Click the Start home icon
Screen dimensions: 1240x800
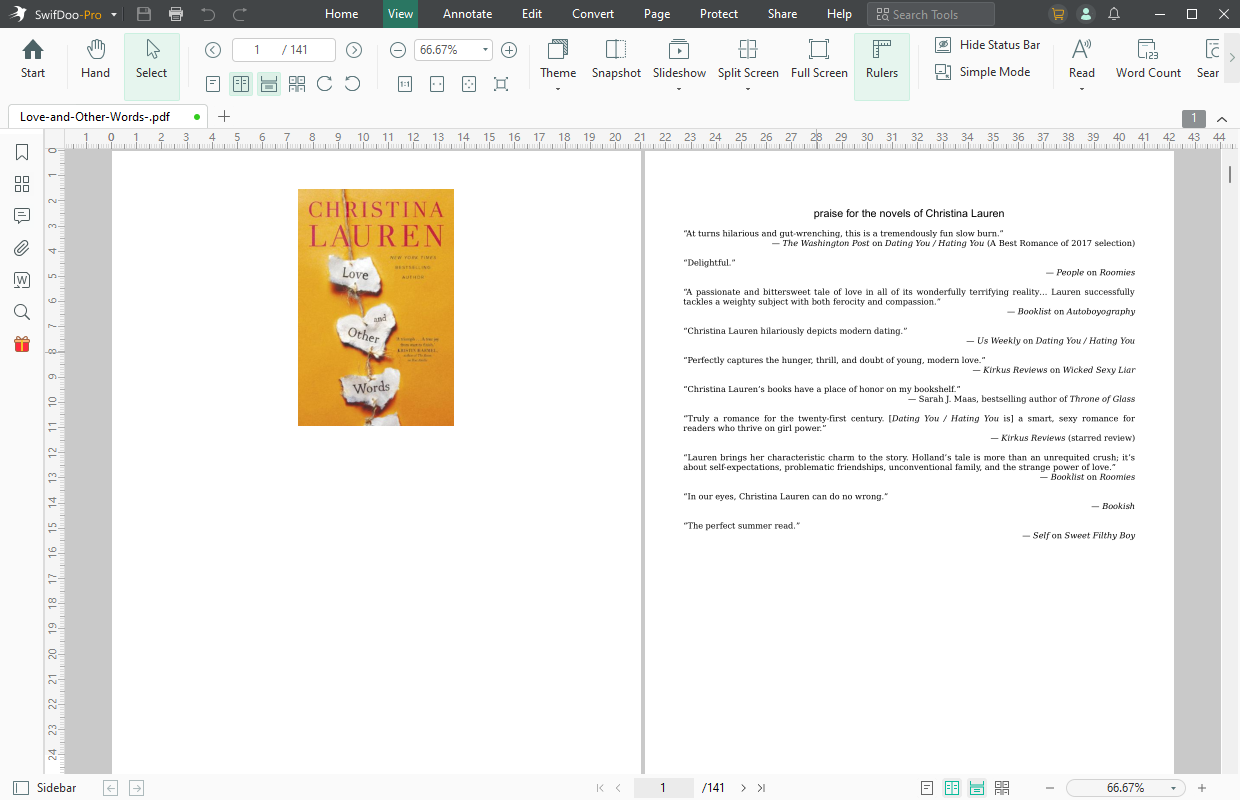[33, 50]
